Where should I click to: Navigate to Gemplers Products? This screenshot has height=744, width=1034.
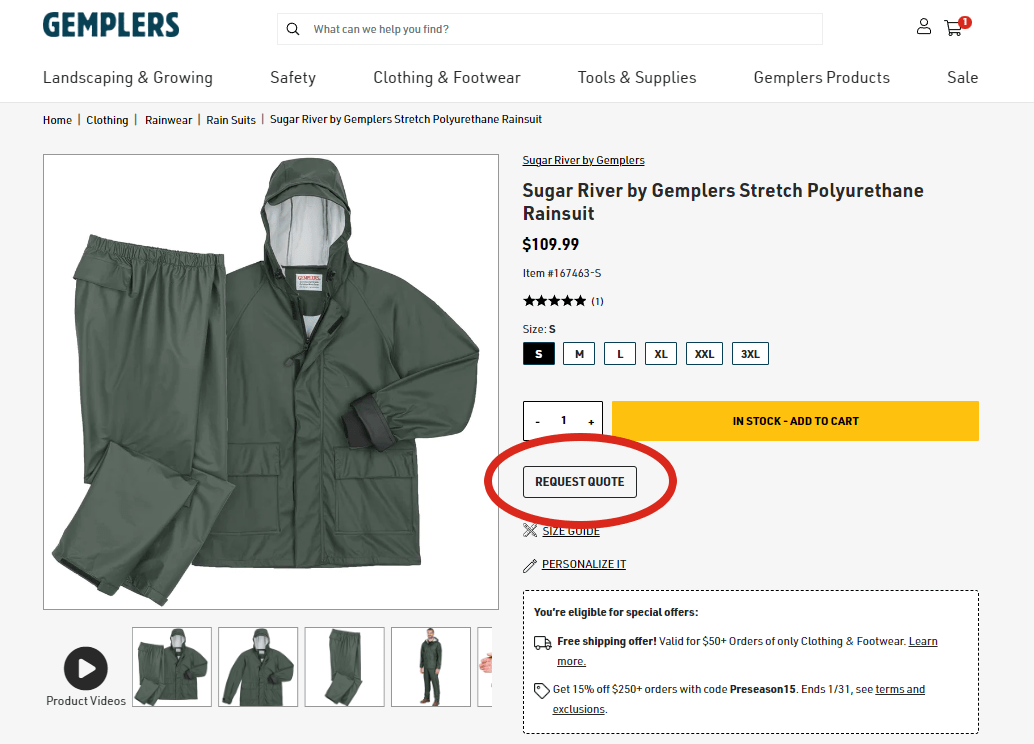821,77
